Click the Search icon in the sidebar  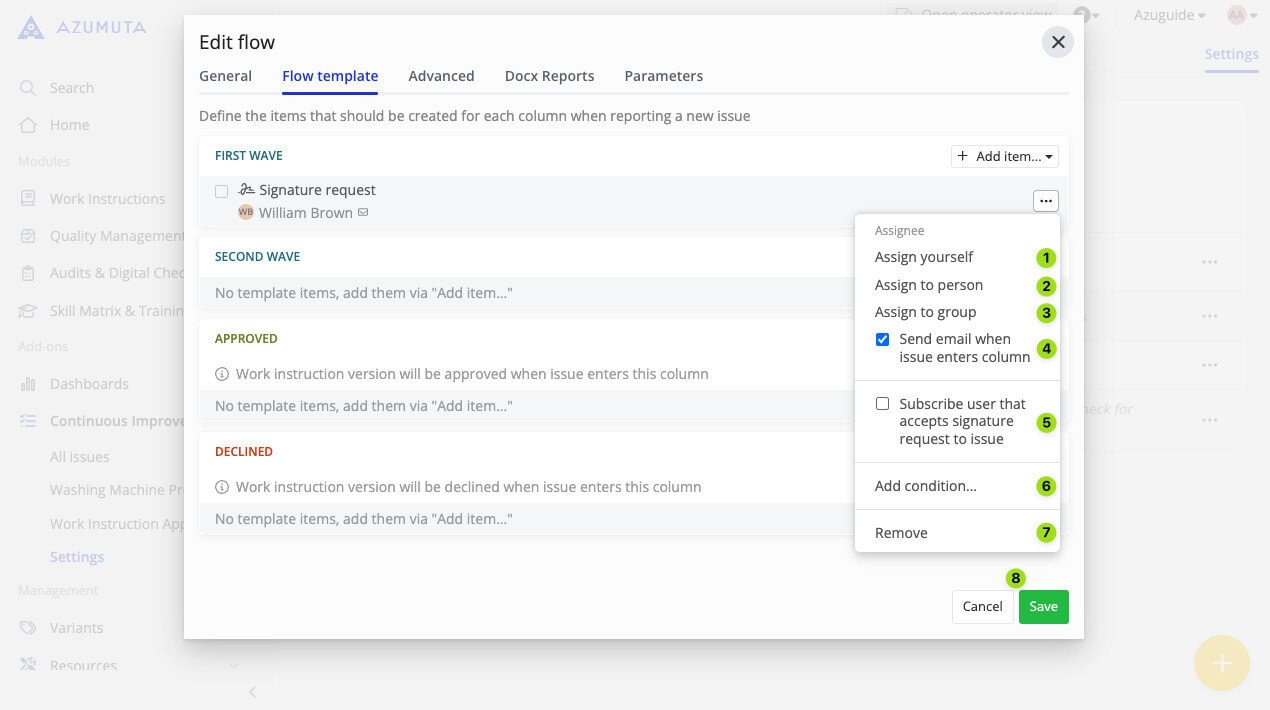(28, 88)
